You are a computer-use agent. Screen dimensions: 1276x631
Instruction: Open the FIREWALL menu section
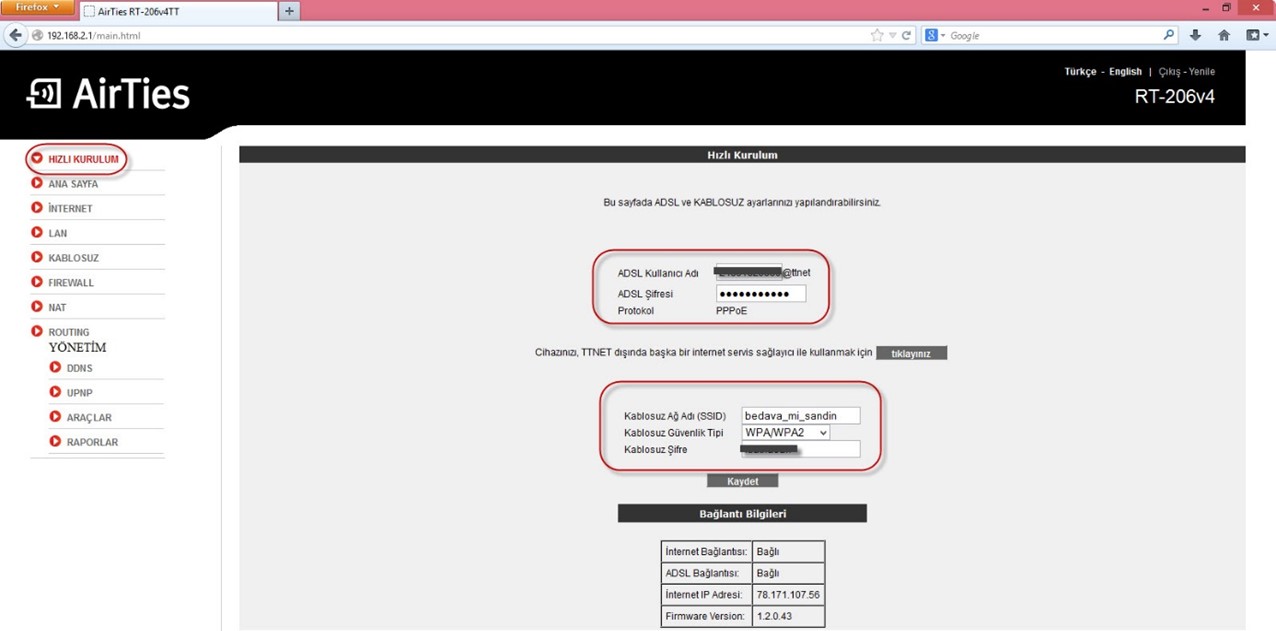pos(71,283)
